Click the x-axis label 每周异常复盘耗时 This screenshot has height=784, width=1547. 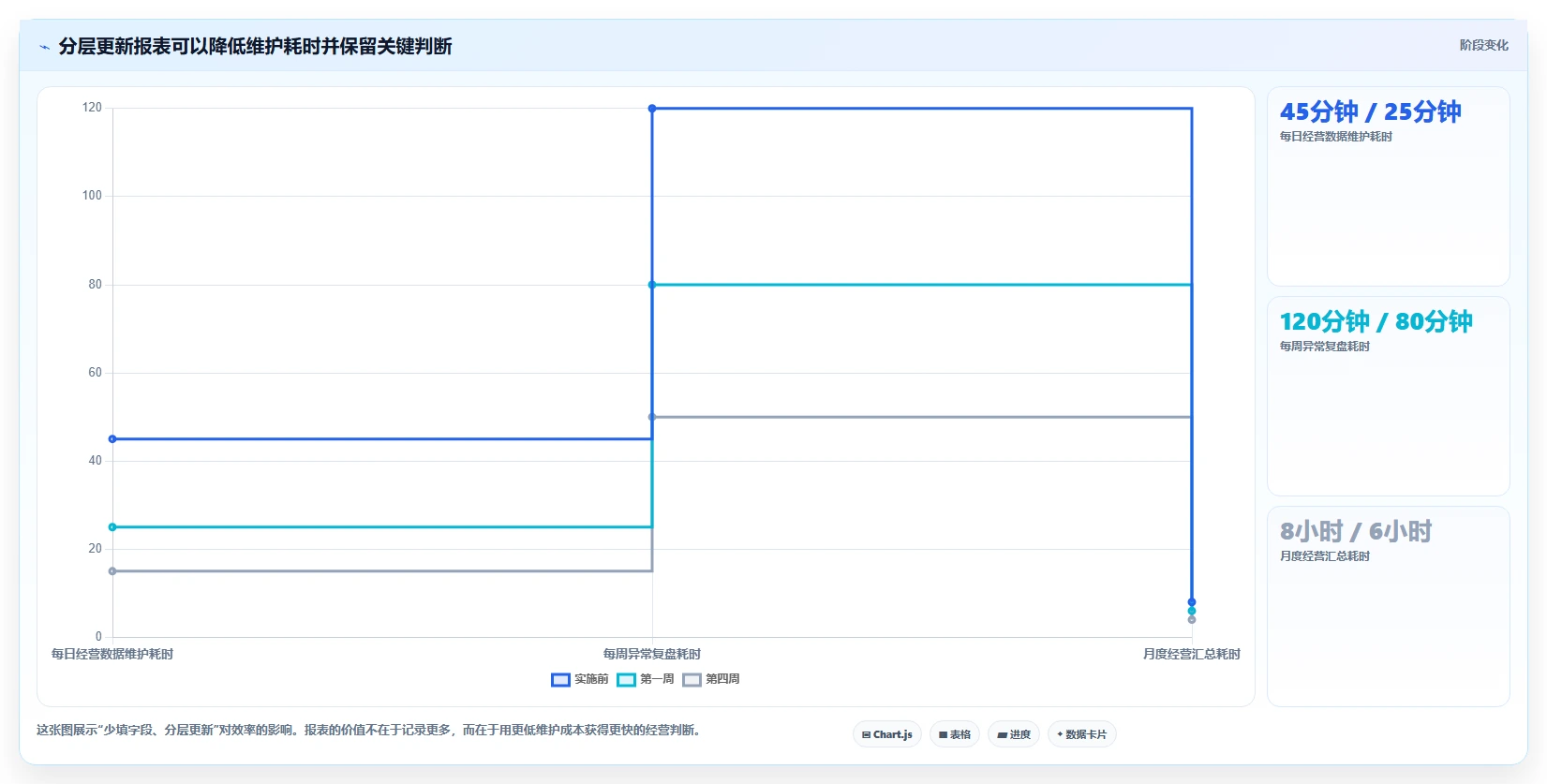pyautogui.click(x=652, y=654)
